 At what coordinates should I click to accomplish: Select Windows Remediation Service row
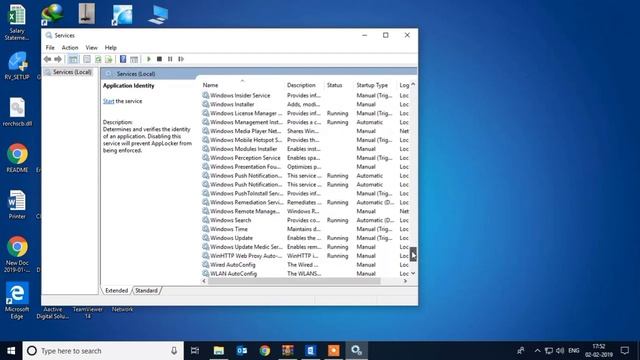tap(306, 202)
